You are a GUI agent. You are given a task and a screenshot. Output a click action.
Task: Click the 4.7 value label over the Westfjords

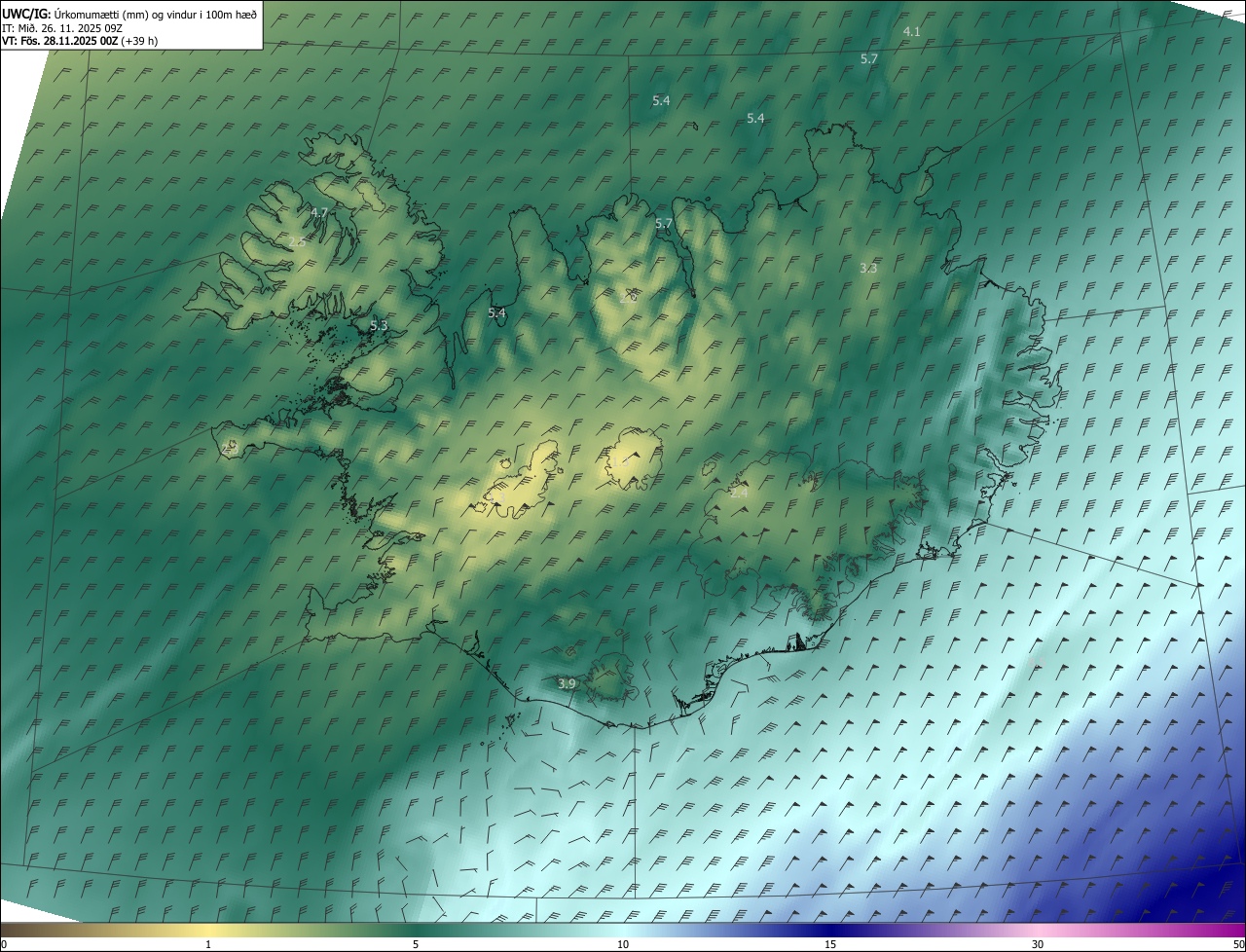coord(319,212)
